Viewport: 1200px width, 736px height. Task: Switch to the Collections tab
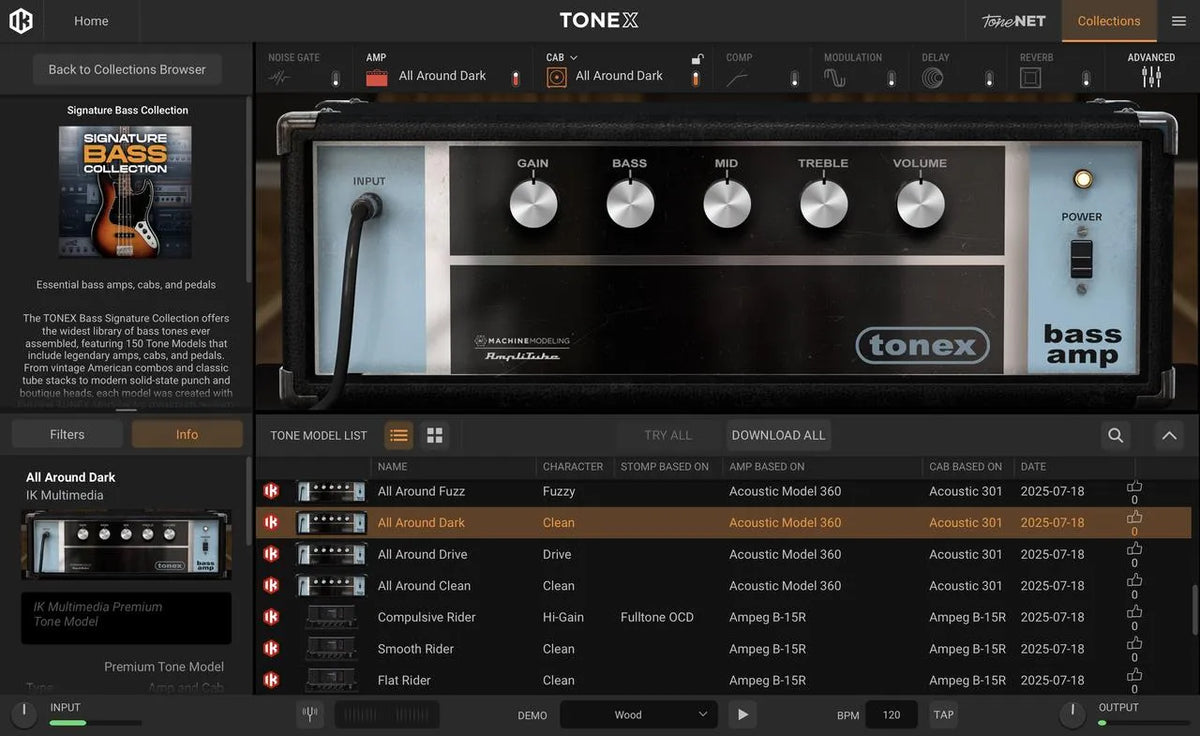[x=1108, y=20]
